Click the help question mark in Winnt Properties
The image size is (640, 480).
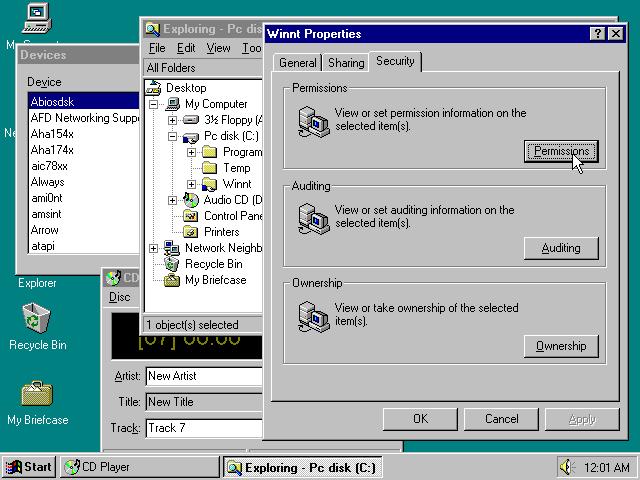[598, 33]
